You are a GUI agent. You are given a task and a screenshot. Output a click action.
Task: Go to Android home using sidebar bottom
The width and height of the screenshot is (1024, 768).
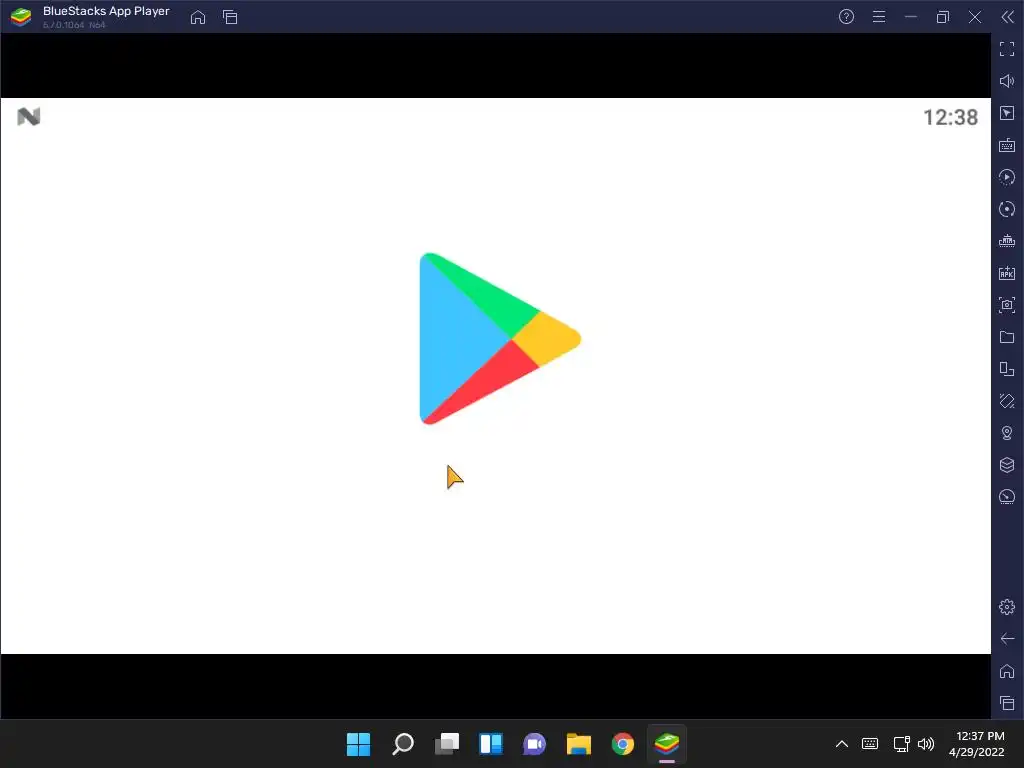(x=1007, y=671)
